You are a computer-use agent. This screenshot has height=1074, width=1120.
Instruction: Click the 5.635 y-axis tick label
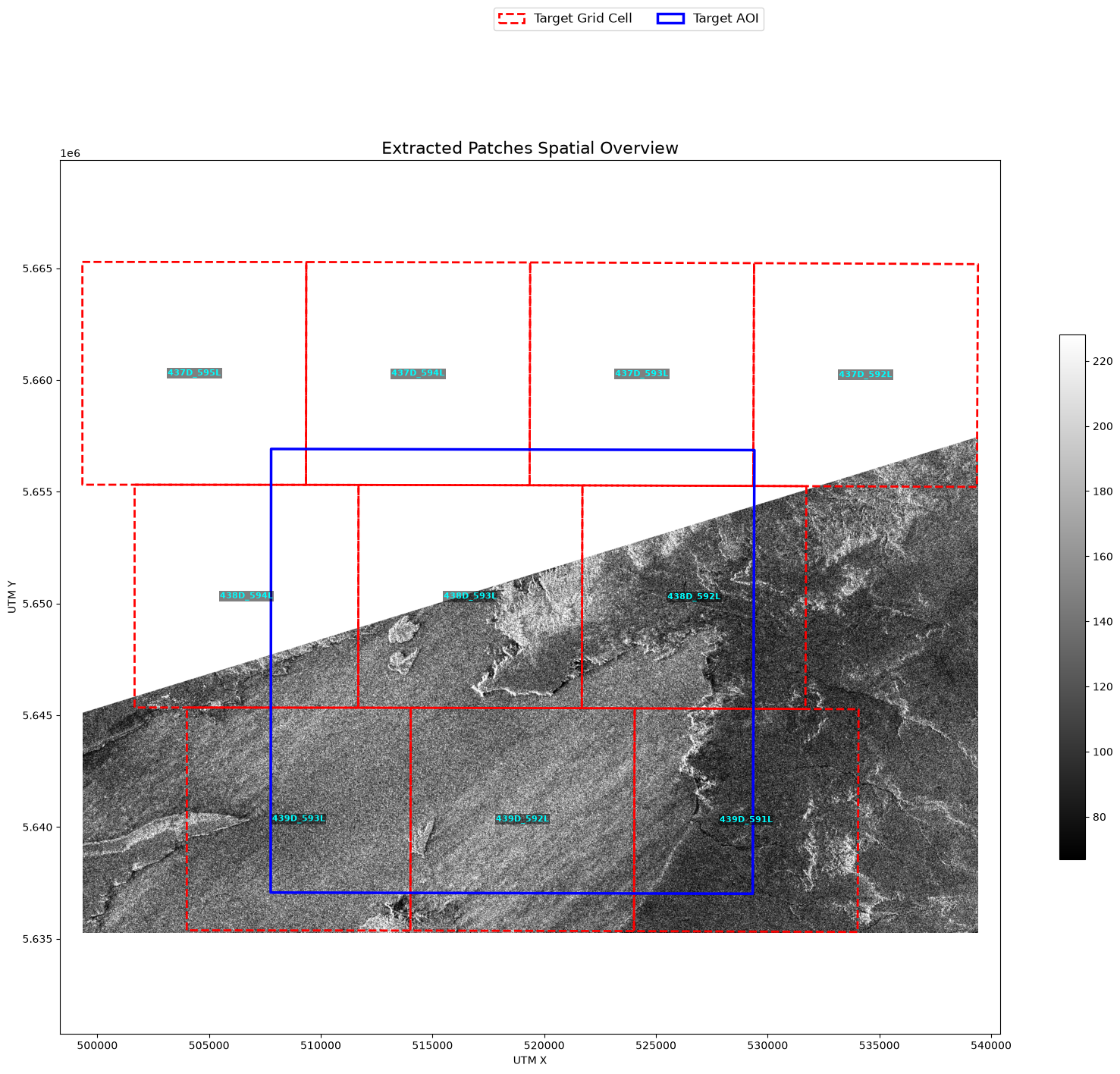pyautogui.click(x=39, y=939)
